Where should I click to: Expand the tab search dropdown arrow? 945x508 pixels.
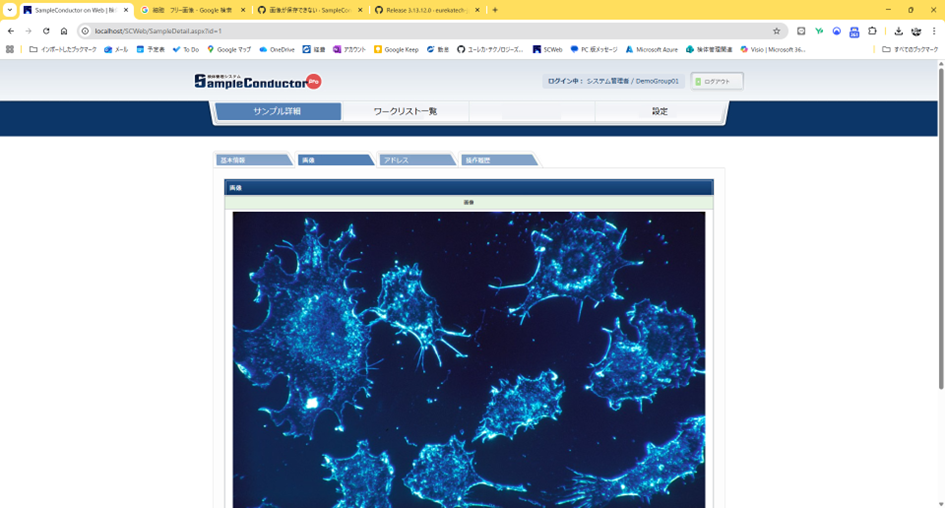[9, 10]
